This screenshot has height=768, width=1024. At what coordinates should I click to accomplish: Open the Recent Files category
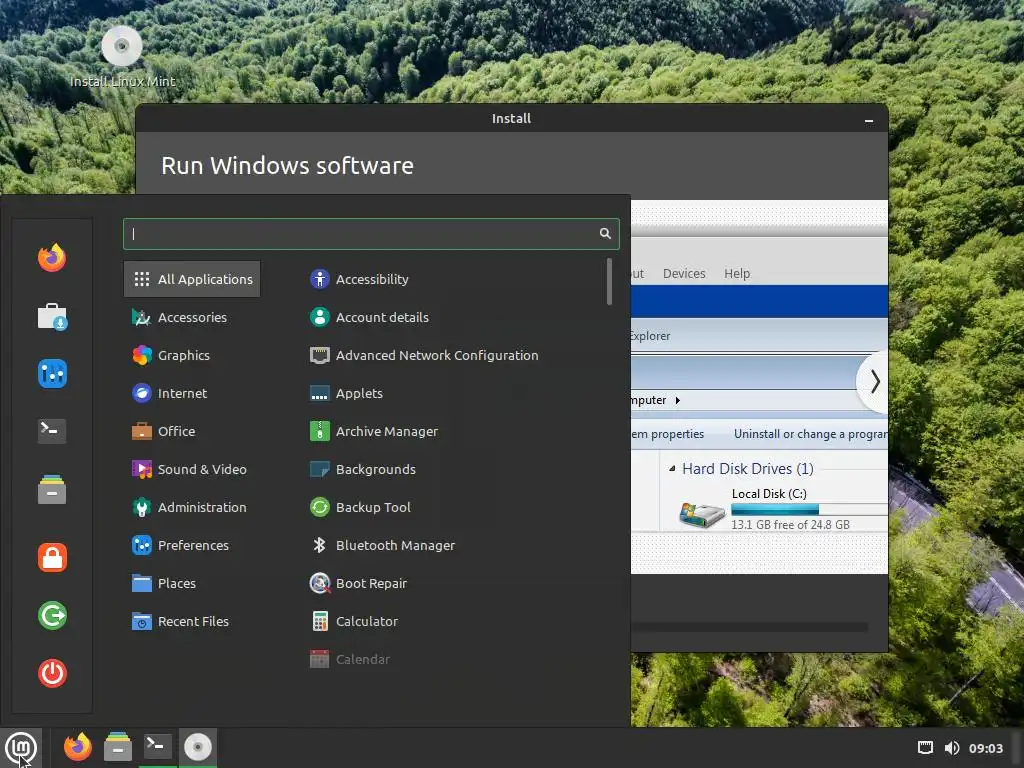click(x=192, y=621)
